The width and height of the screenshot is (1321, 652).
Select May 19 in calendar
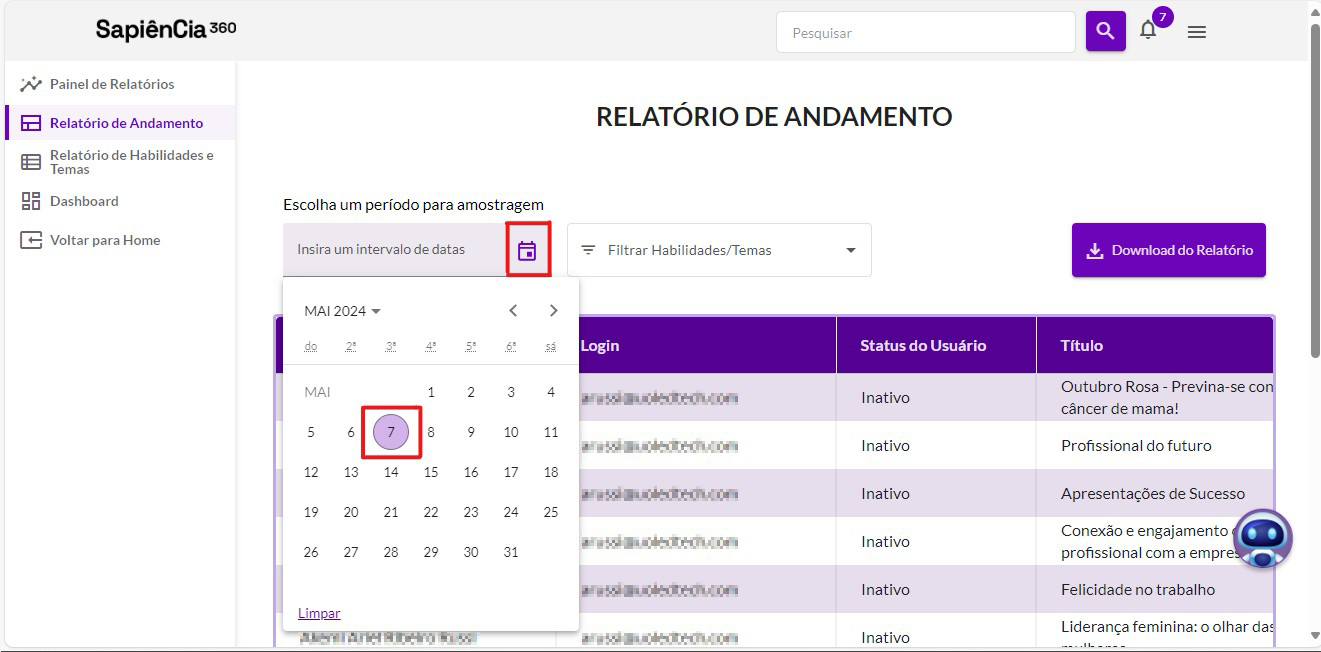coord(311,512)
